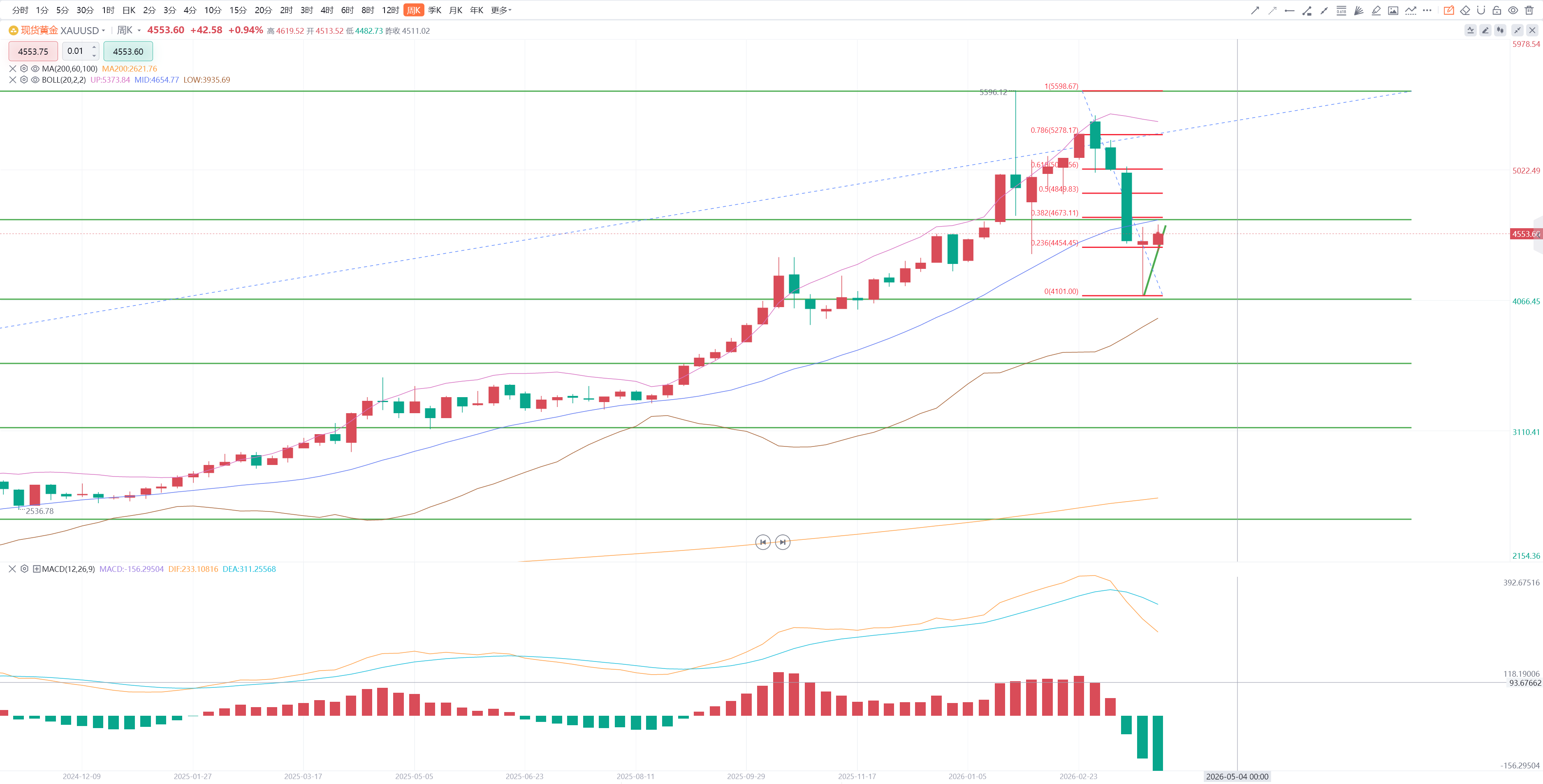Toggle BOLL(20,2,2) indicator visibility
This screenshot has width=1543, height=784.
coord(35,80)
